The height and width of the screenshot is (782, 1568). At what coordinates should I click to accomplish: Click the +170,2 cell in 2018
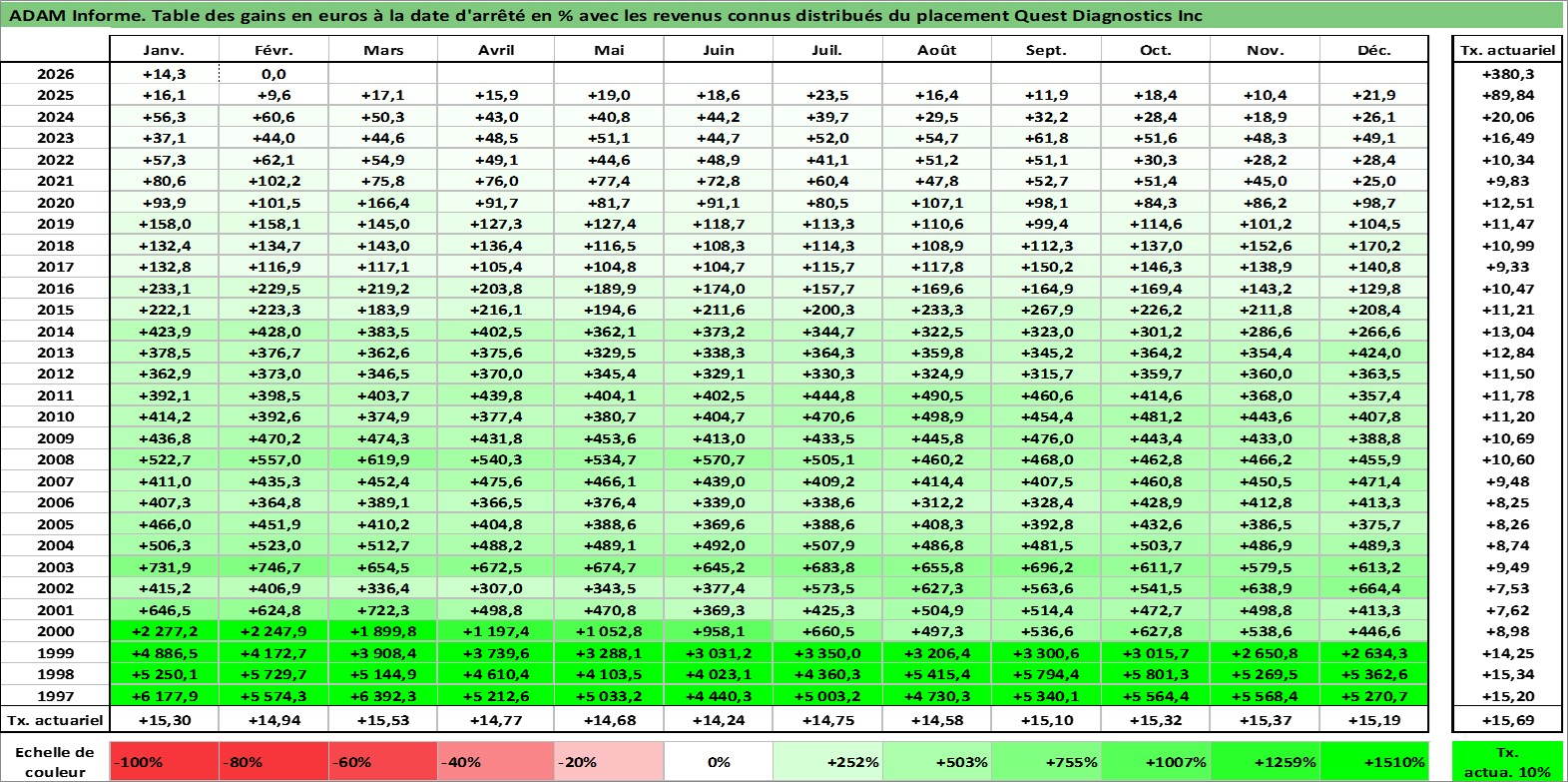(x=1374, y=246)
